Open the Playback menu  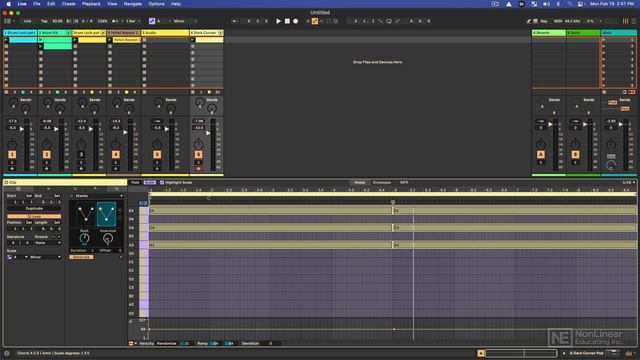91,4
